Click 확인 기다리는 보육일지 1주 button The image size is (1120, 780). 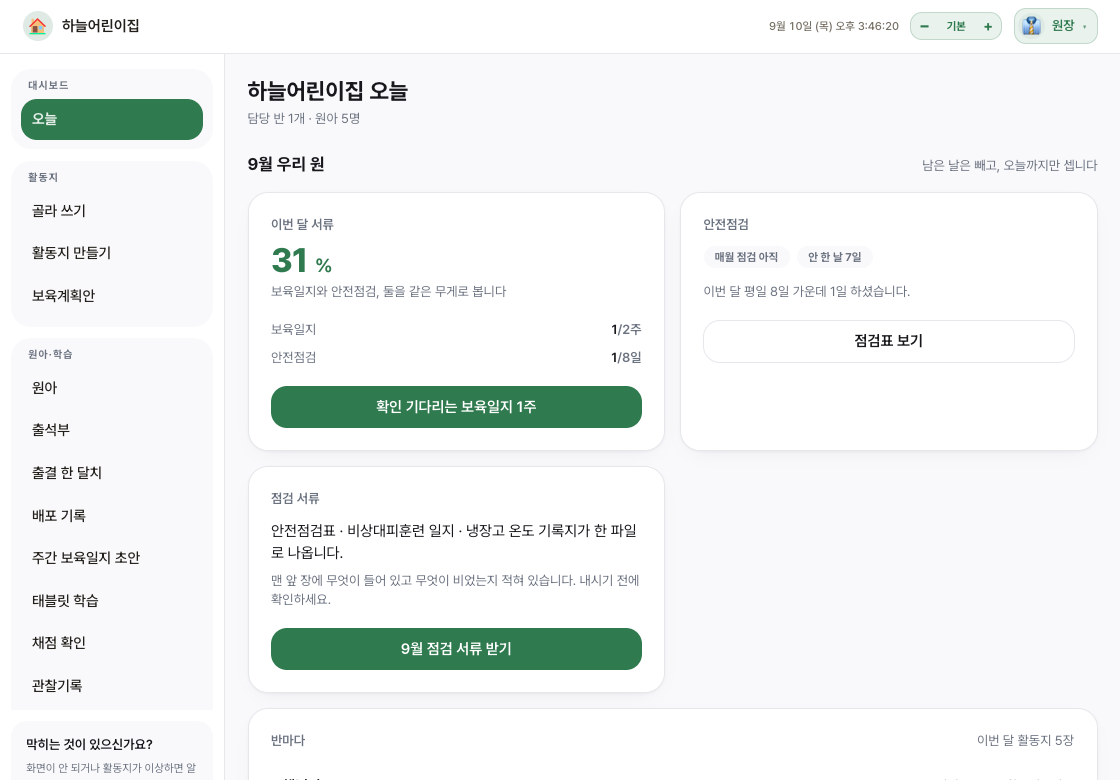456,407
